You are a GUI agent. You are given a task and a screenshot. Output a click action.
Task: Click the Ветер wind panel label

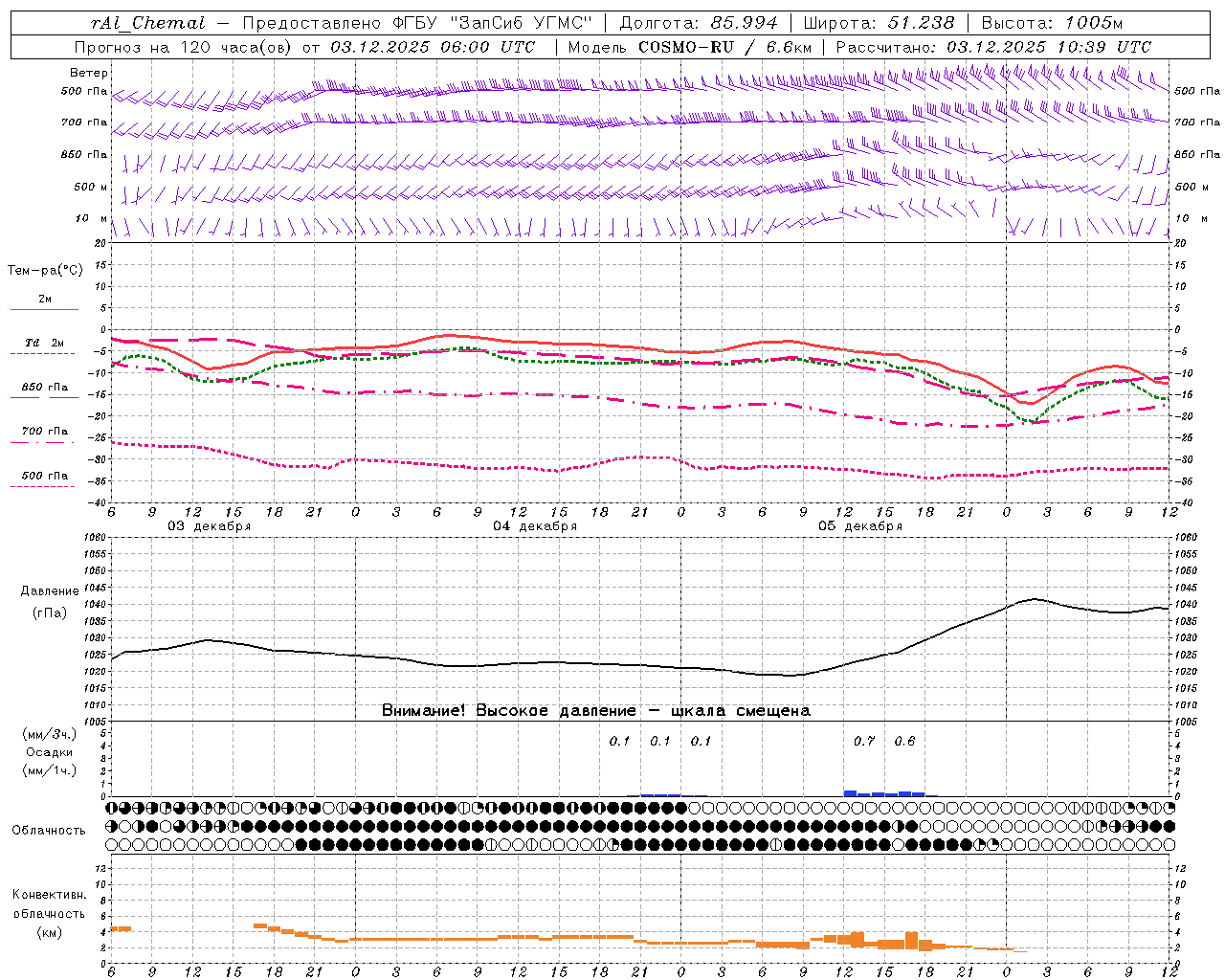point(89,73)
